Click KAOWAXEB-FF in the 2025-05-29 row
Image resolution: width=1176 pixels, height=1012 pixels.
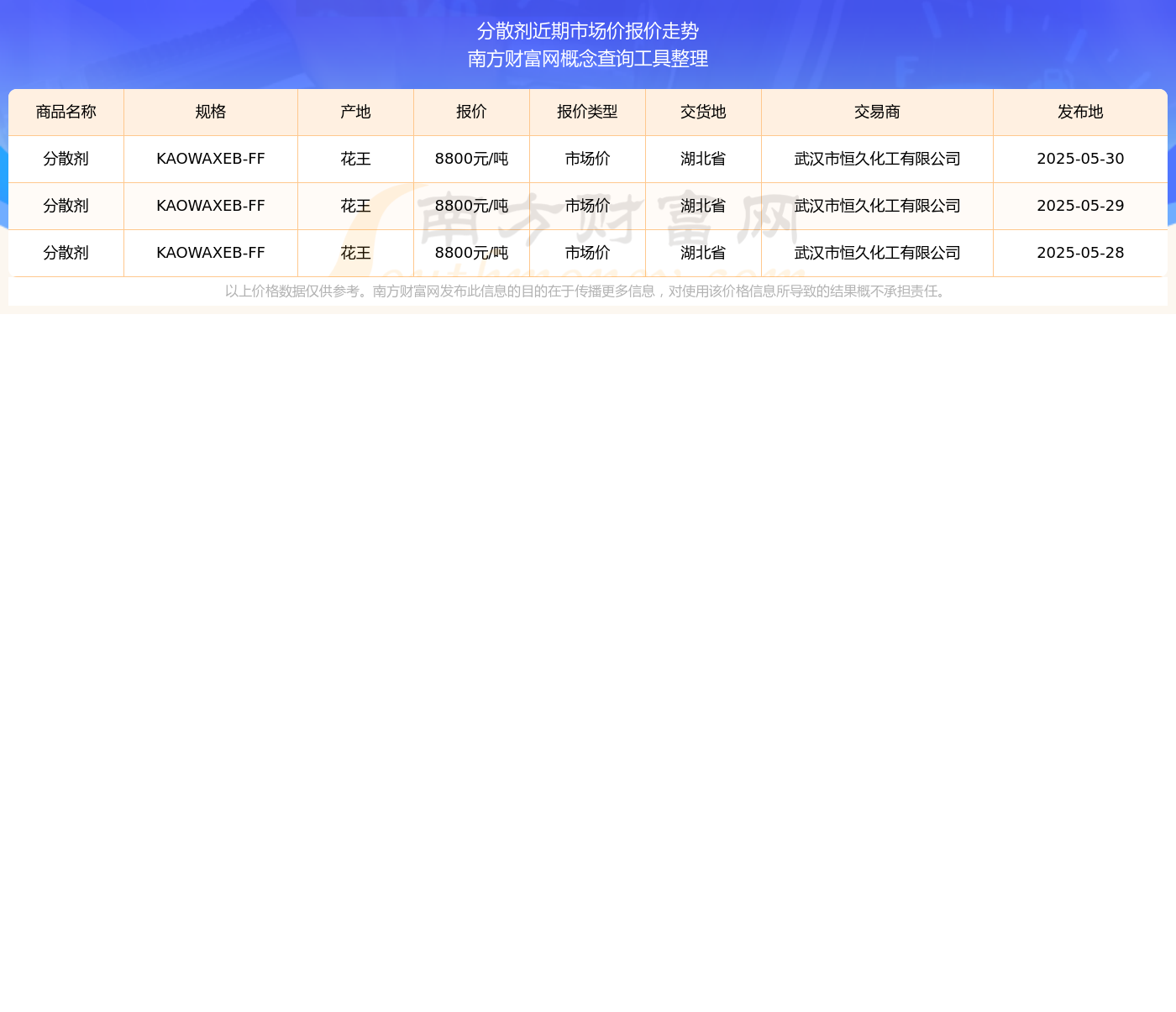211,206
